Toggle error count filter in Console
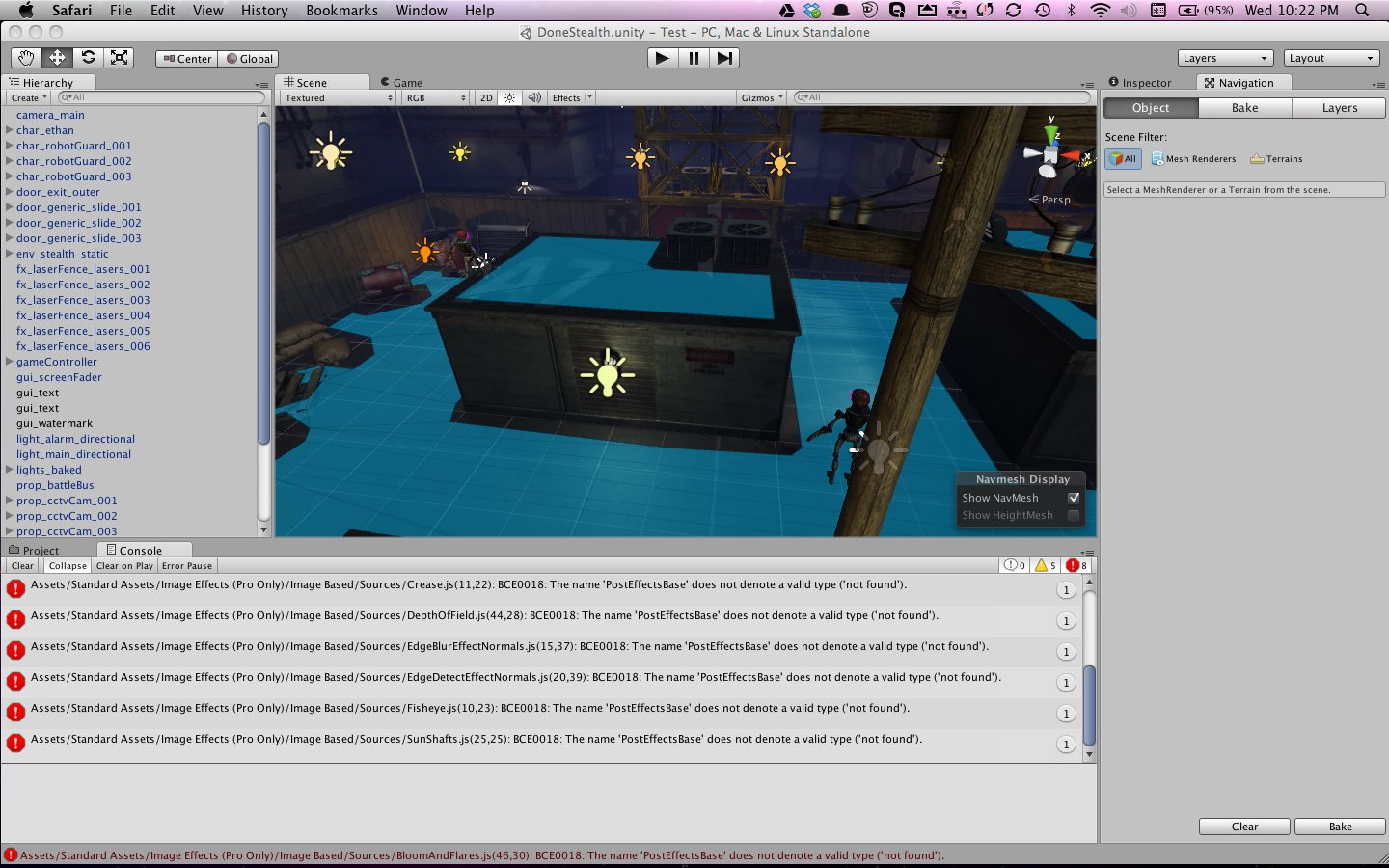 coord(1077,565)
